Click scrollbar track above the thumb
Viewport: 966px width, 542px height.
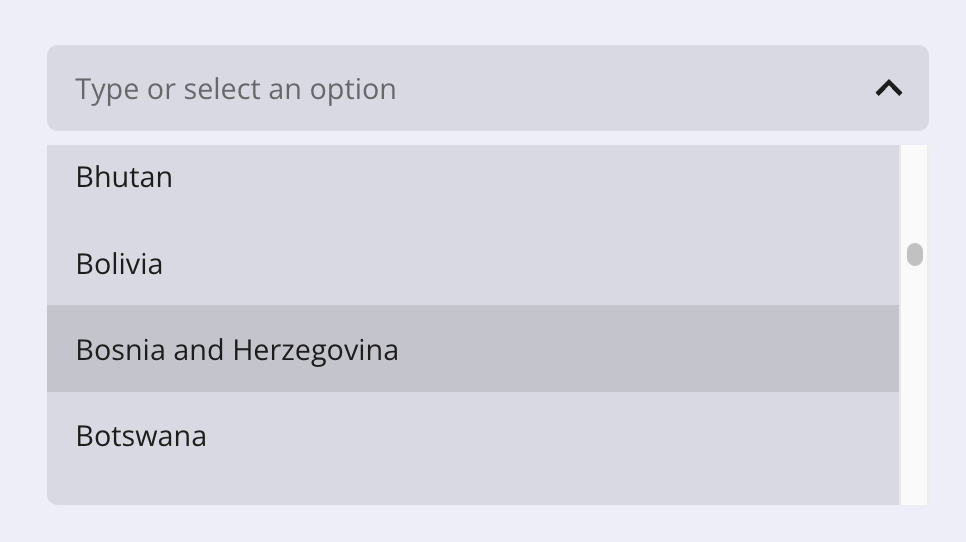tap(914, 194)
